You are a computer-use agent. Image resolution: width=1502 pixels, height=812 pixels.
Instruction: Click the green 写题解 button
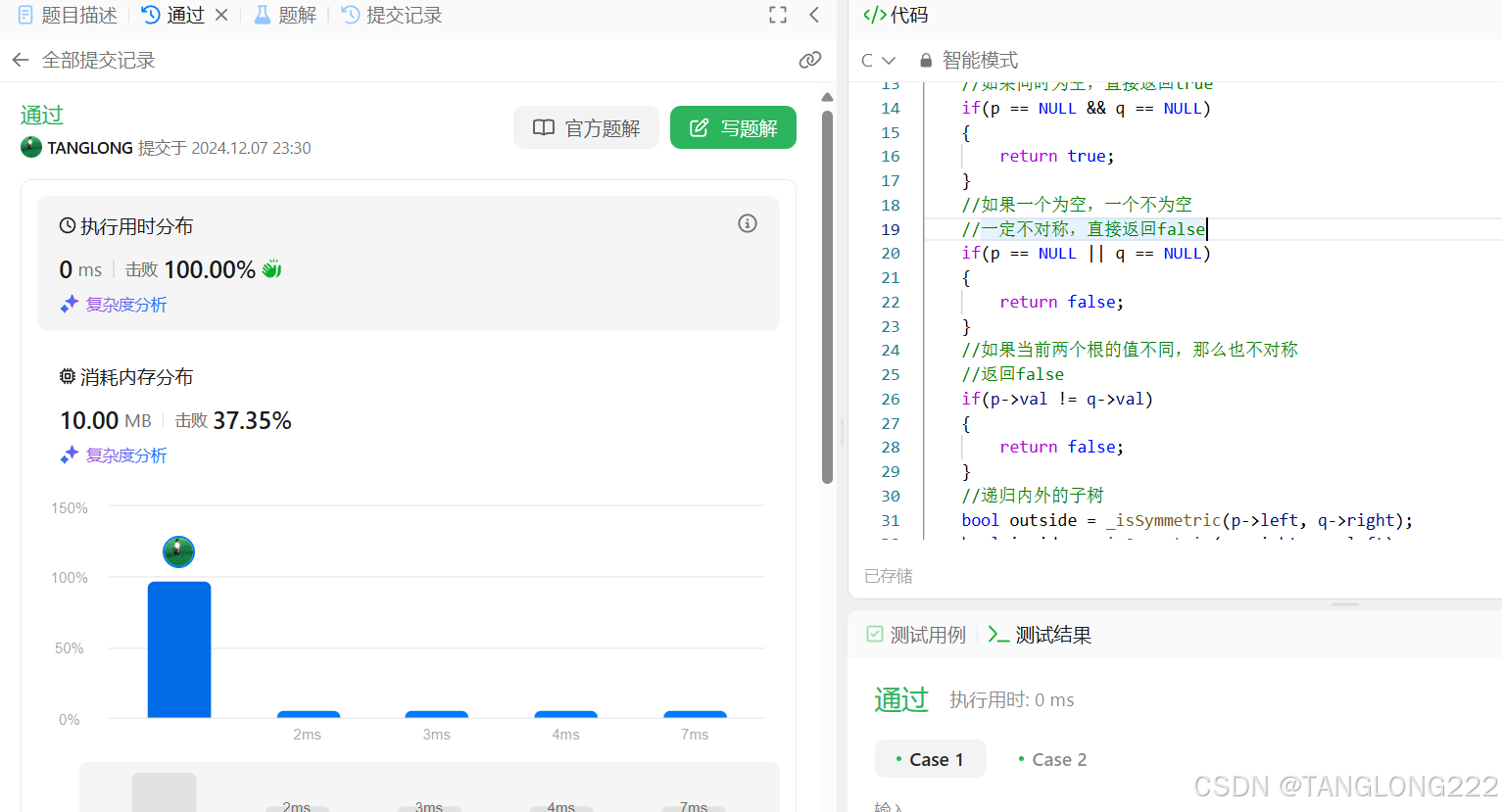tap(733, 127)
